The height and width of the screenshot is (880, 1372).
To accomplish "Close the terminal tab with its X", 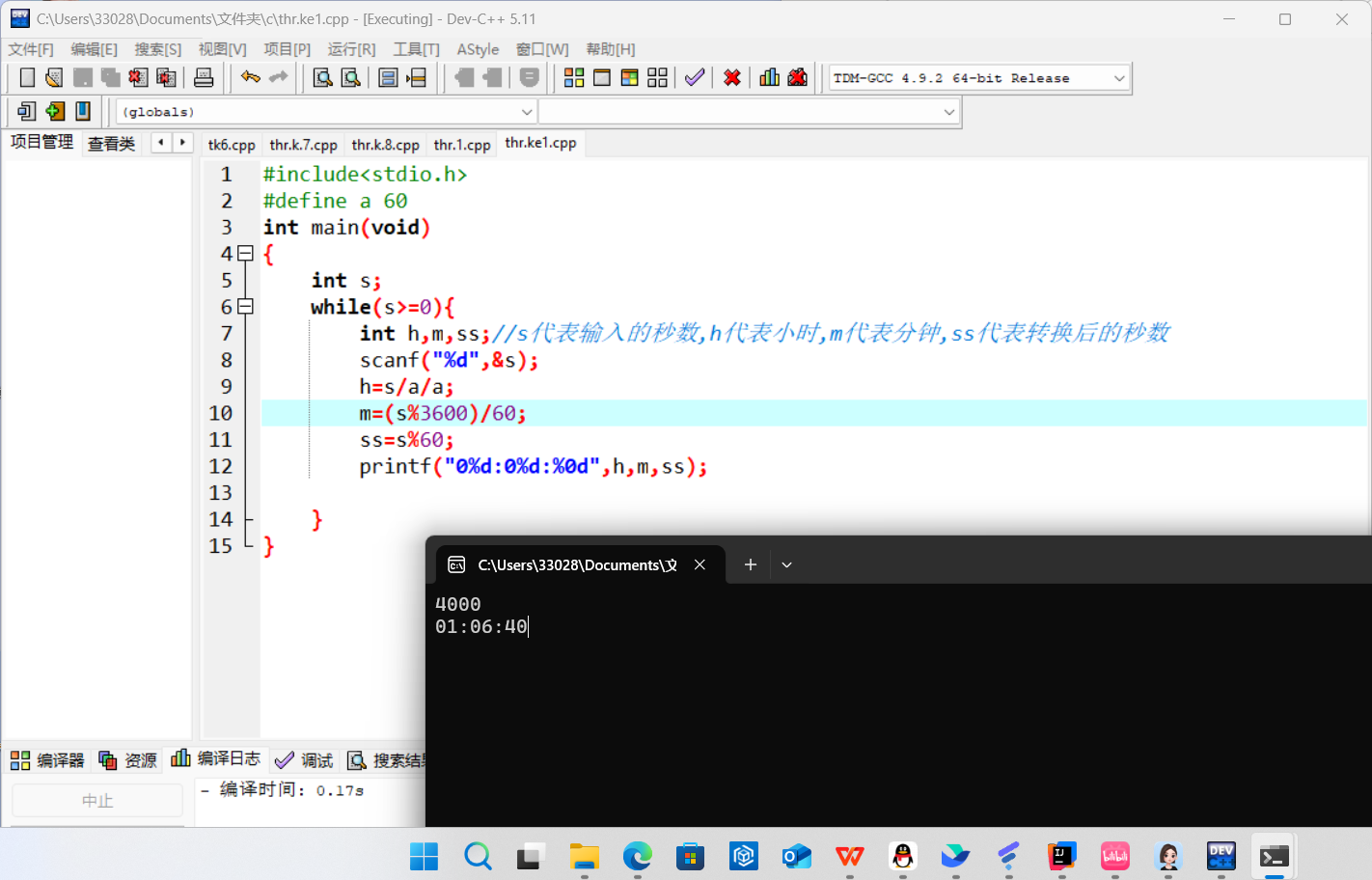I will (x=700, y=565).
